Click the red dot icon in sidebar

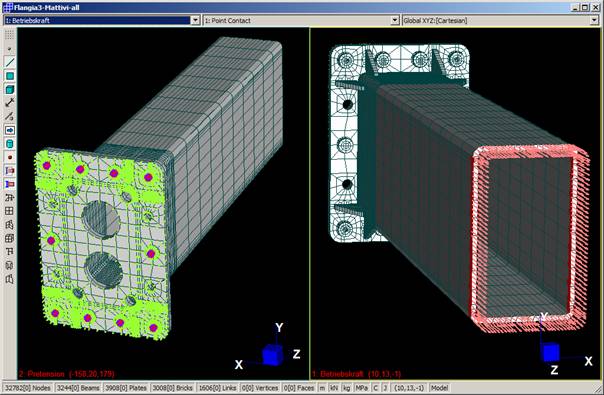click(10, 157)
